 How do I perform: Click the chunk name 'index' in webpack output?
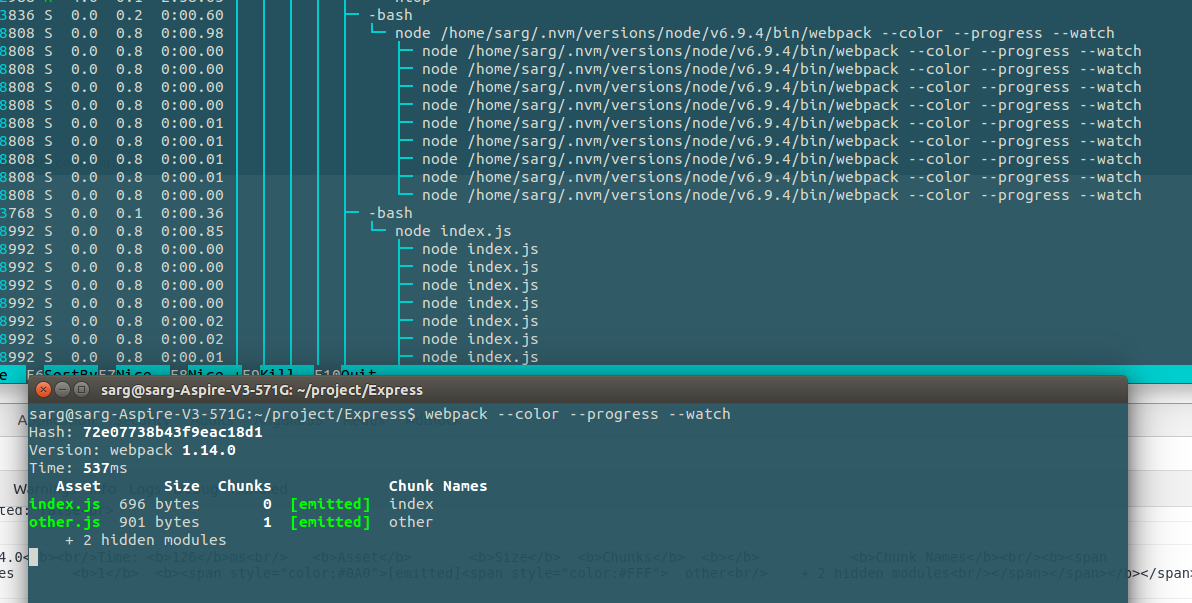click(x=411, y=504)
